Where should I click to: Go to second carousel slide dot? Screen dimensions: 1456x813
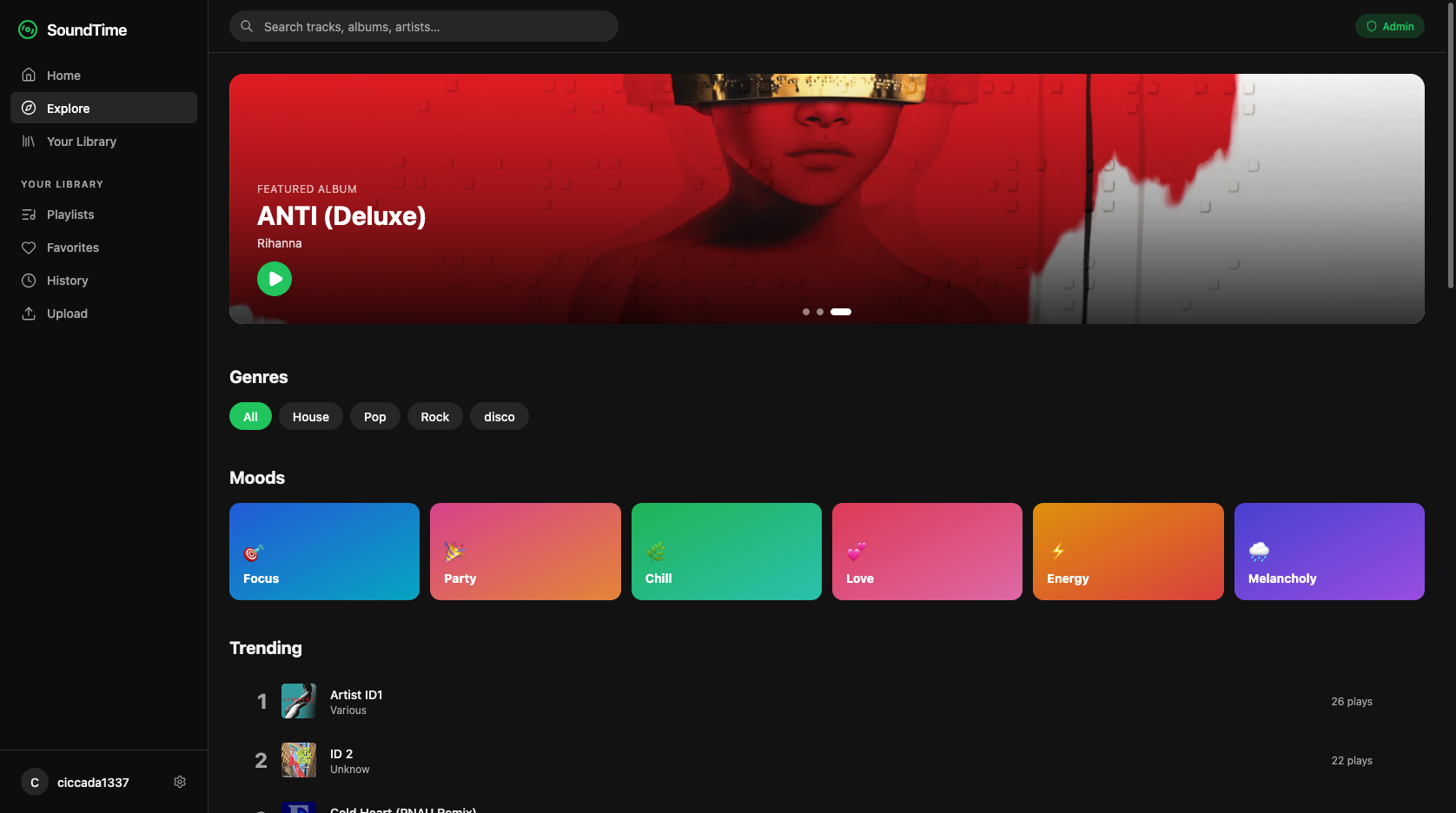point(820,312)
